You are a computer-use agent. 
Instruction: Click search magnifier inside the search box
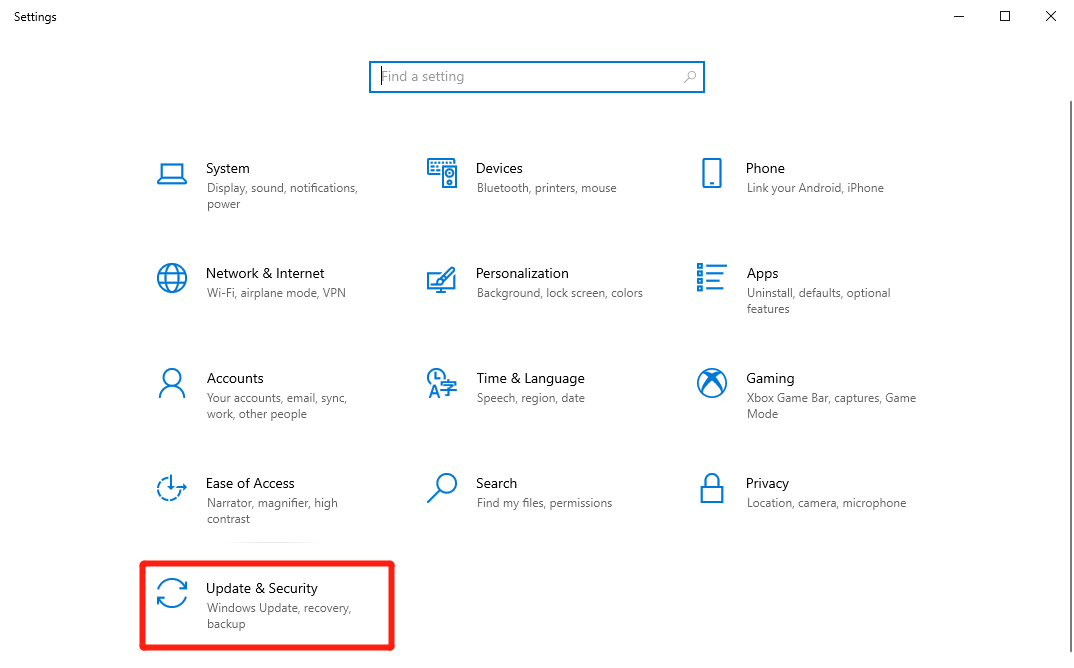click(x=689, y=77)
